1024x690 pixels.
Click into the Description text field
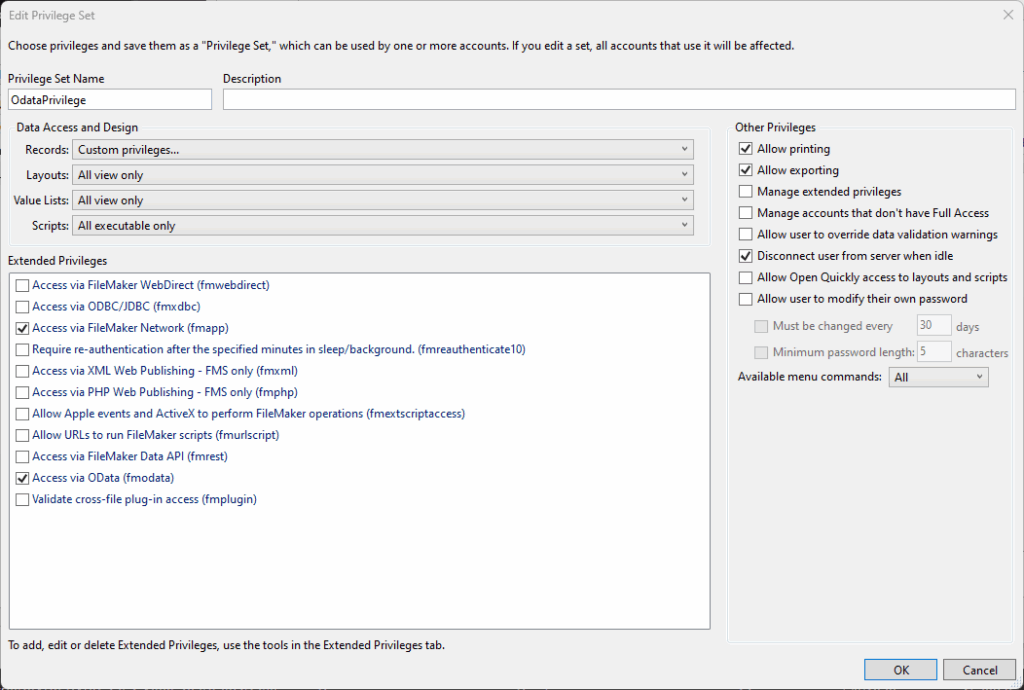pyautogui.click(x=618, y=100)
